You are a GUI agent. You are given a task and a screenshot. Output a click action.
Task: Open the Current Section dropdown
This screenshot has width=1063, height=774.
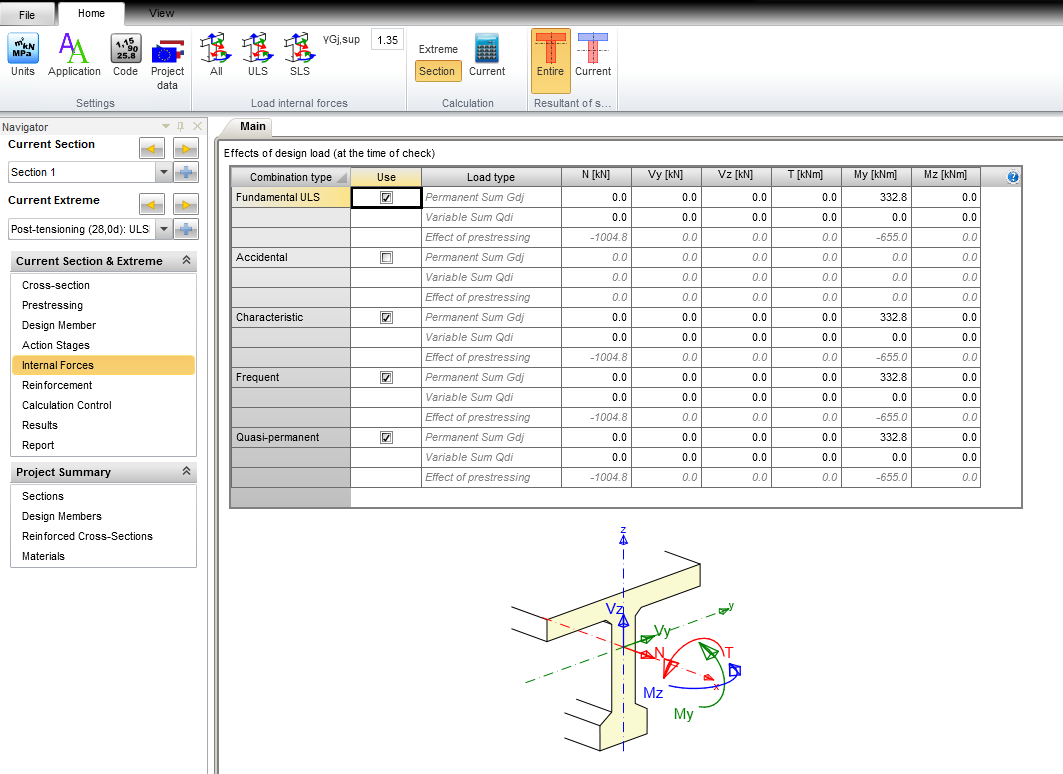(x=163, y=172)
